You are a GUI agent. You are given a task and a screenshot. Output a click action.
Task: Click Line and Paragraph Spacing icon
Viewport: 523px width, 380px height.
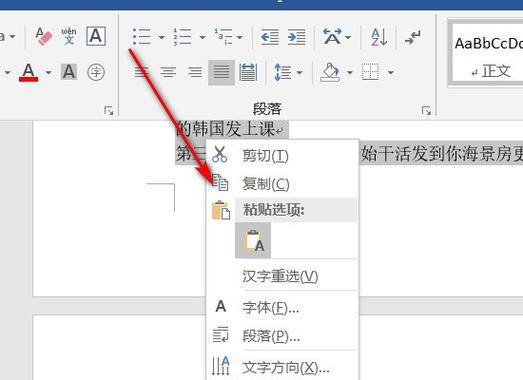(x=283, y=72)
